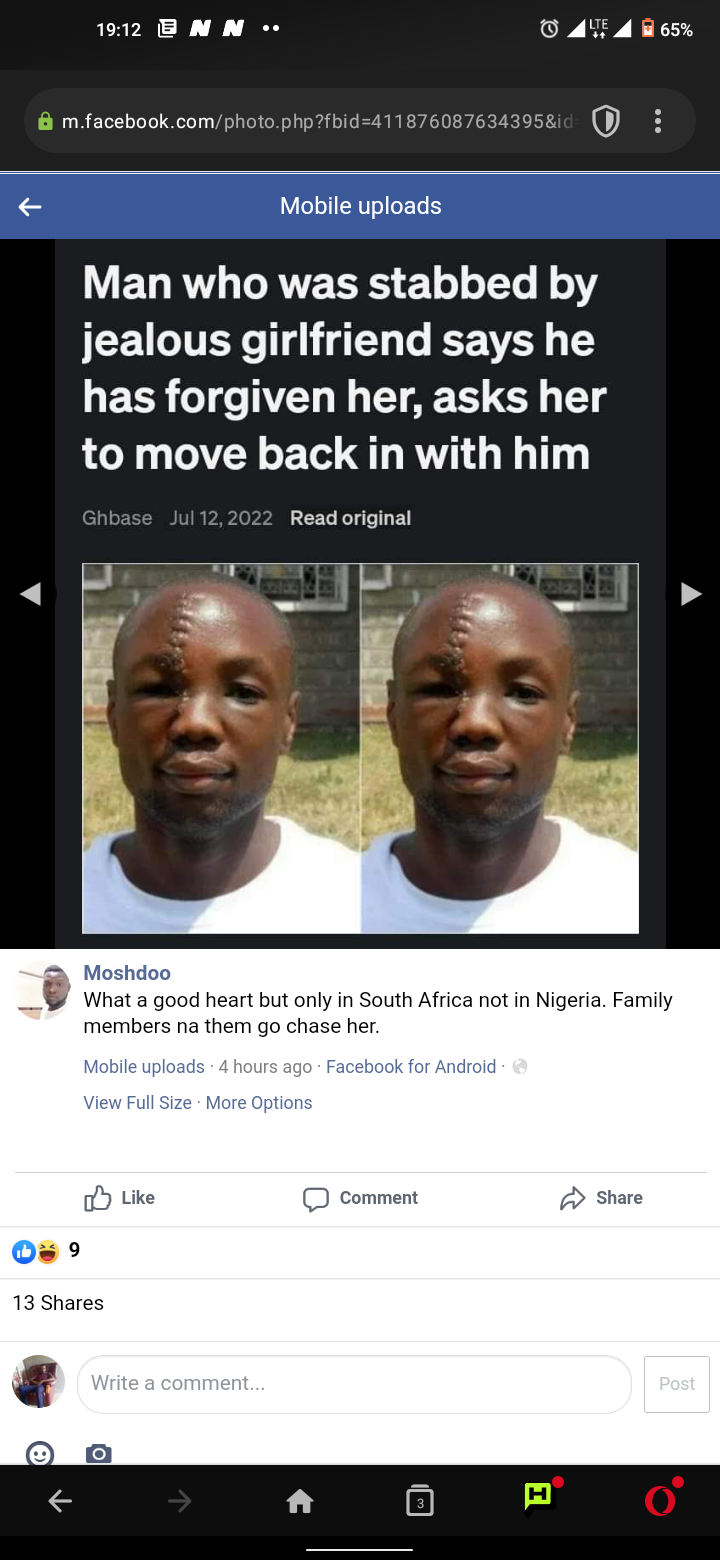This screenshot has width=720, height=1560.
Task: Navigate back with browser bottom arrow
Action: [x=60, y=1500]
